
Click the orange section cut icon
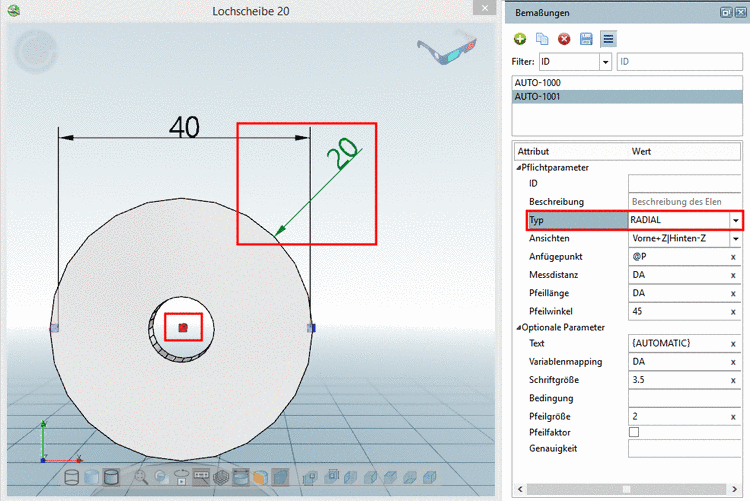click(x=261, y=477)
